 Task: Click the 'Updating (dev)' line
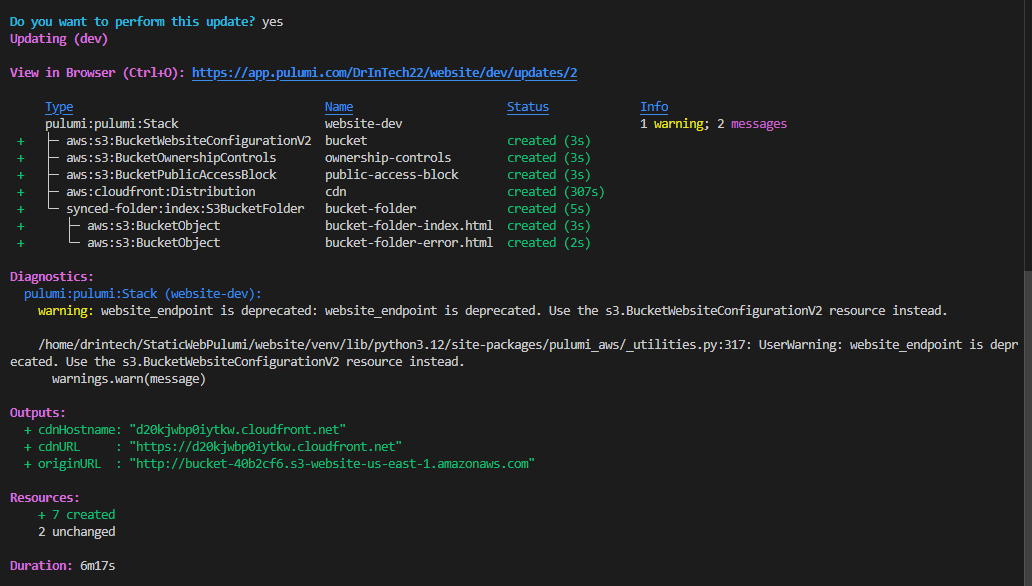(59, 39)
